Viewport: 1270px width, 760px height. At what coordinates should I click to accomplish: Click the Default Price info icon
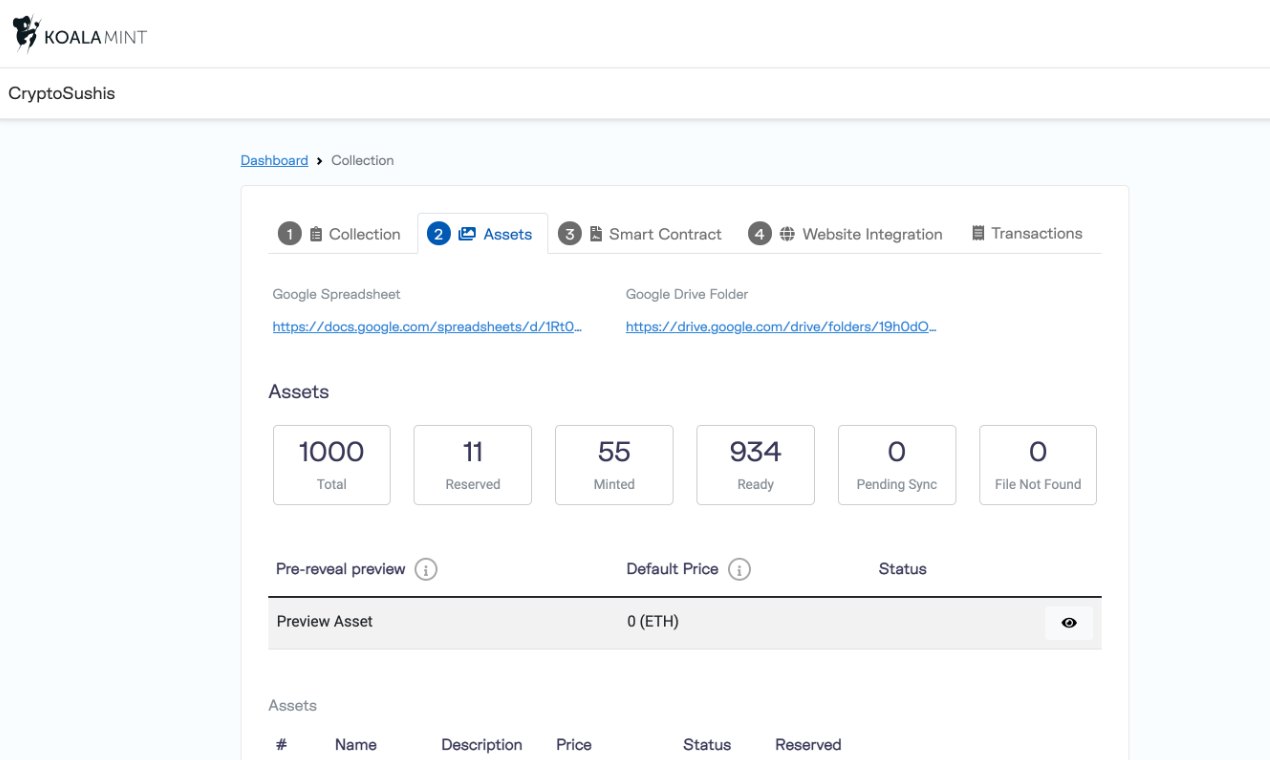(739, 570)
